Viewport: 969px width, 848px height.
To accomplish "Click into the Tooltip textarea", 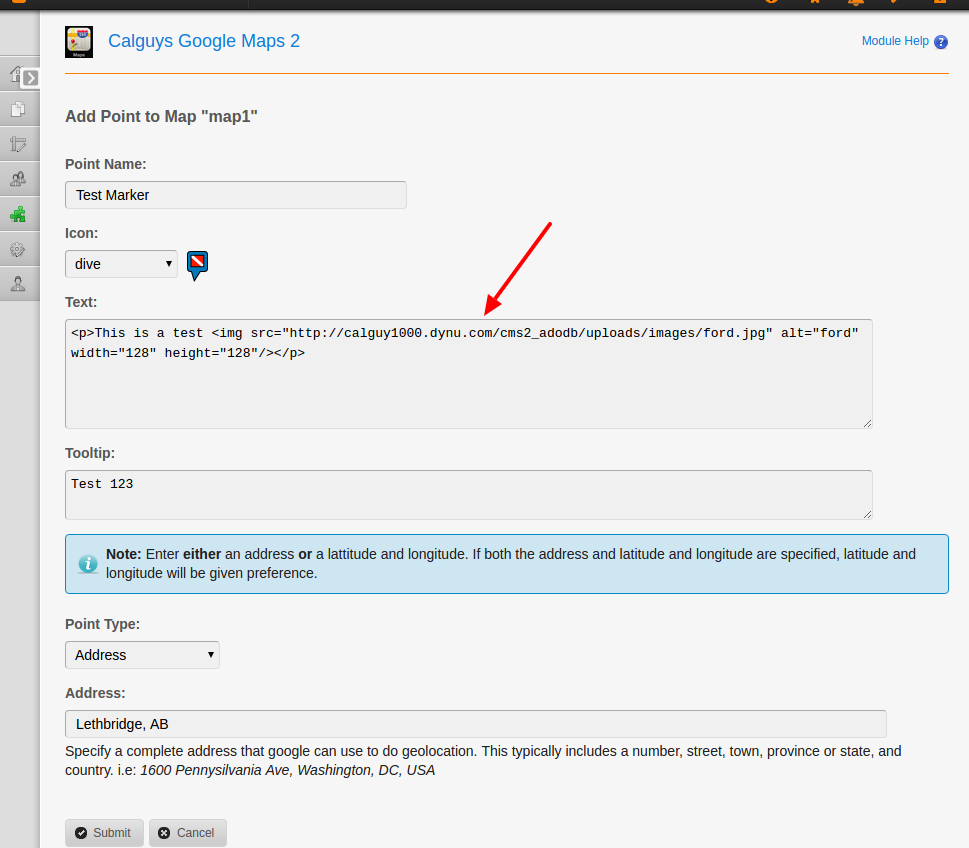I will [468, 495].
